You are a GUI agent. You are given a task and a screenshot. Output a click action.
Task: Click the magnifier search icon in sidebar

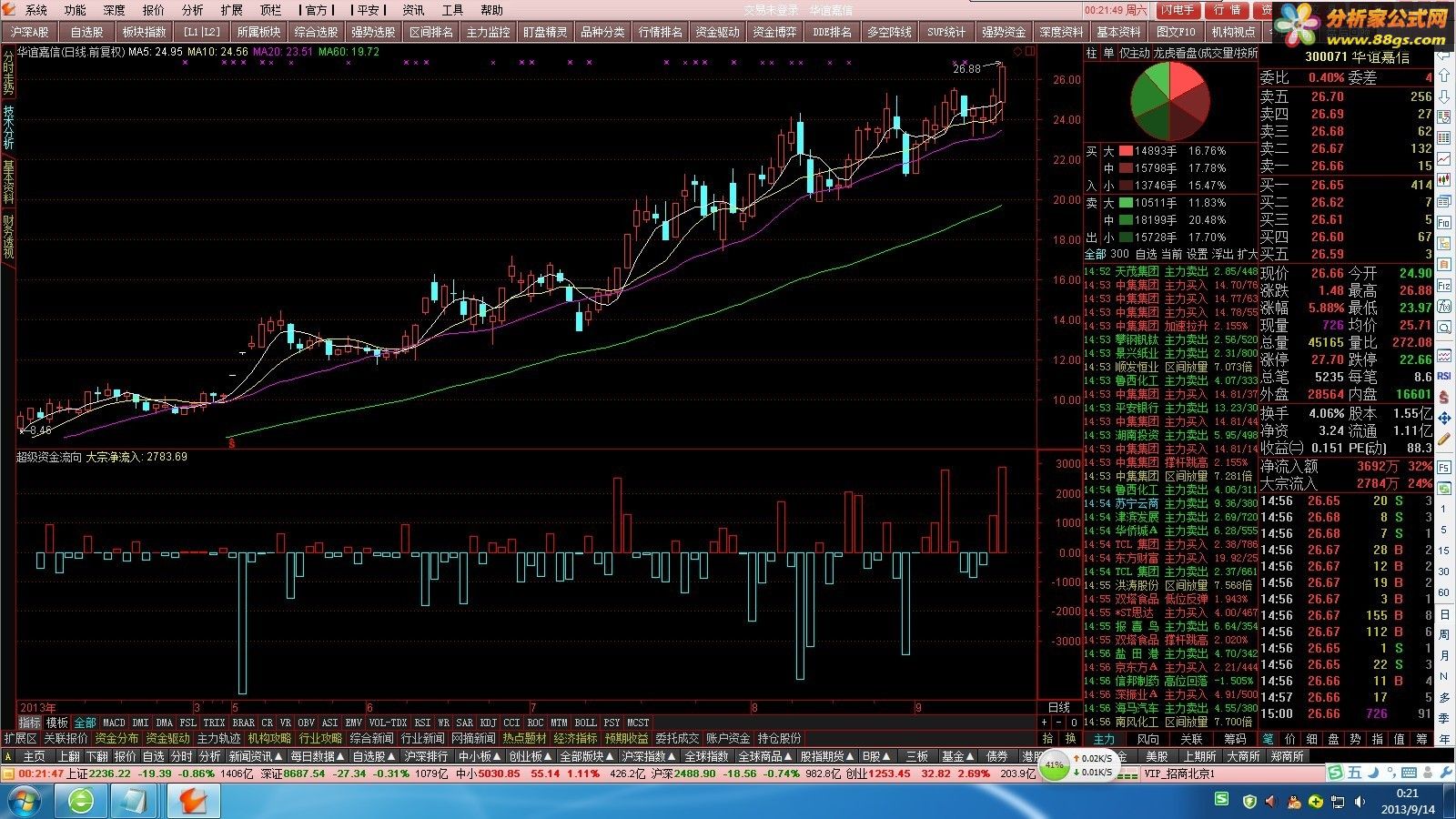pyautogui.click(x=1444, y=327)
